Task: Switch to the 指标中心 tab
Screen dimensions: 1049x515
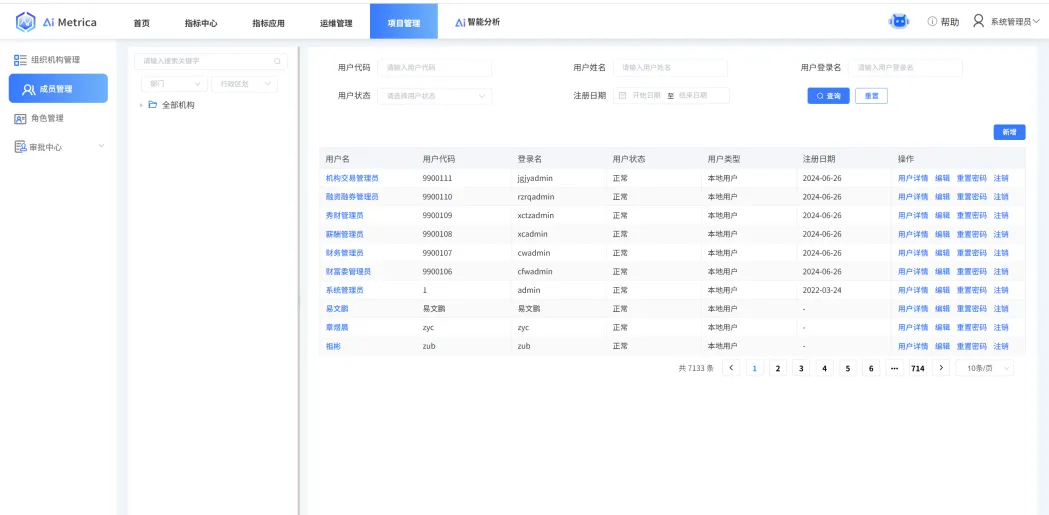Action: [x=201, y=22]
